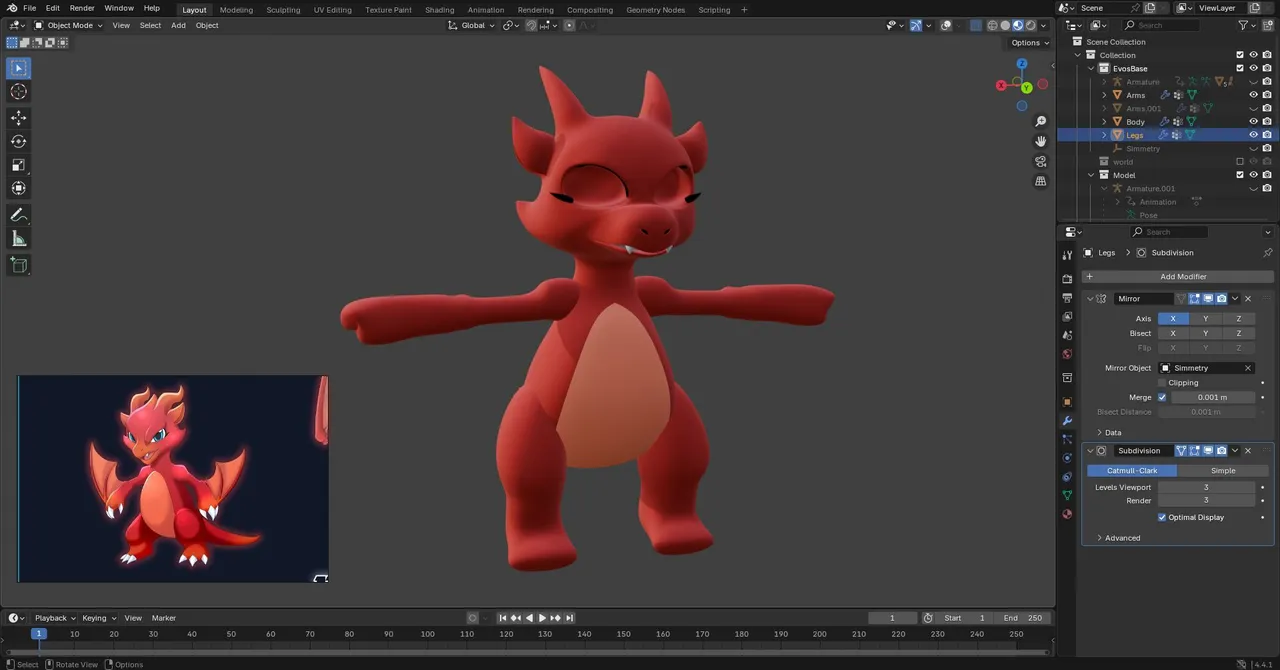The height and width of the screenshot is (670, 1280).
Task: Choose the Annotate tool
Action: [18, 215]
